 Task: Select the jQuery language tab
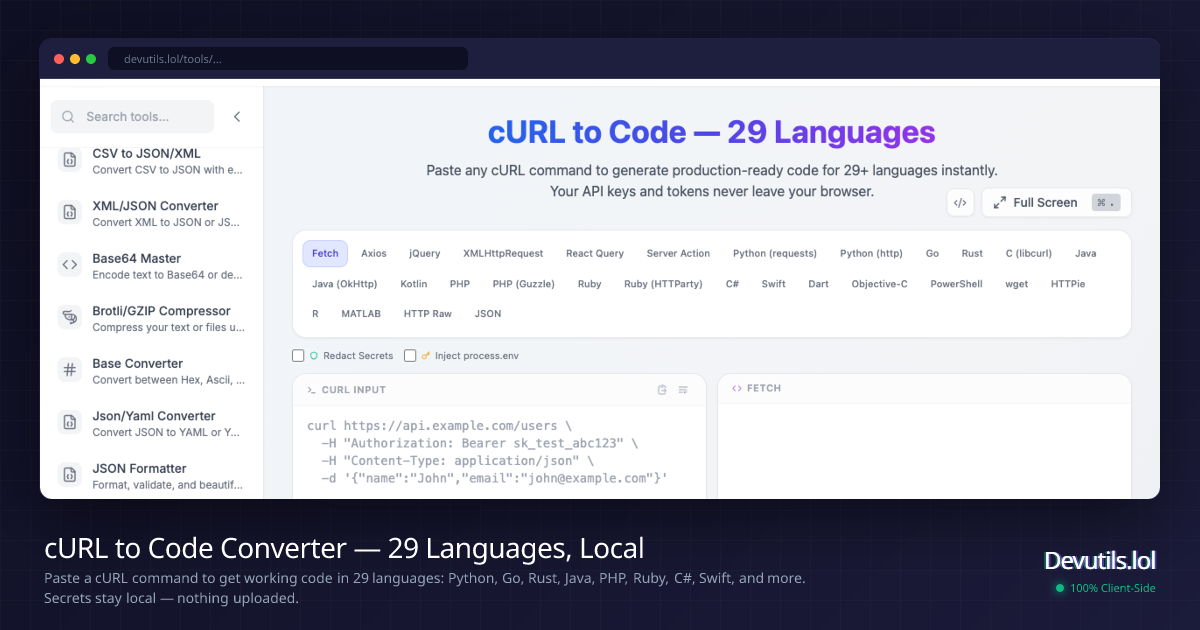tap(425, 254)
